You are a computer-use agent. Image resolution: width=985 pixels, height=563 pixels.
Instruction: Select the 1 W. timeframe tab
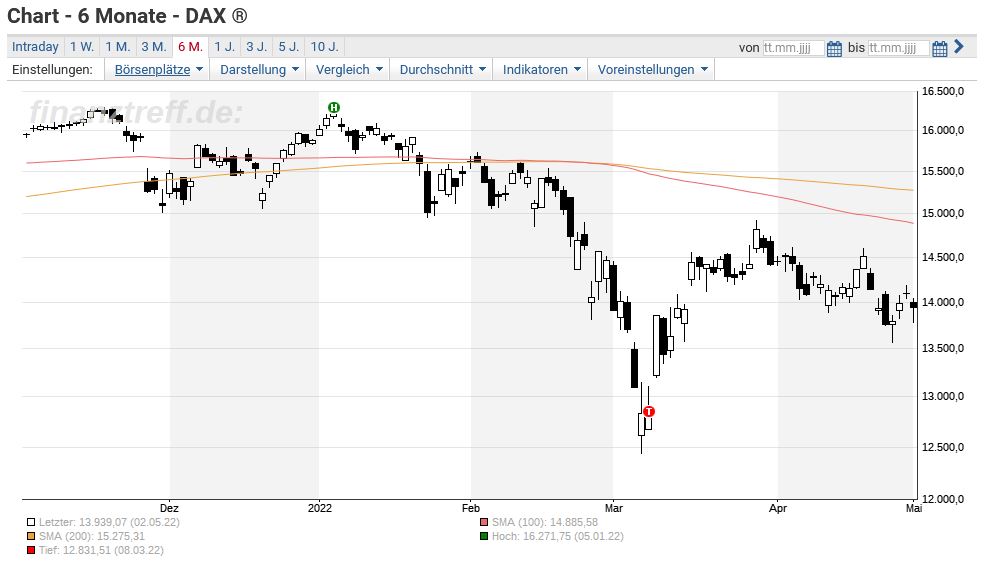click(x=82, y=46)
